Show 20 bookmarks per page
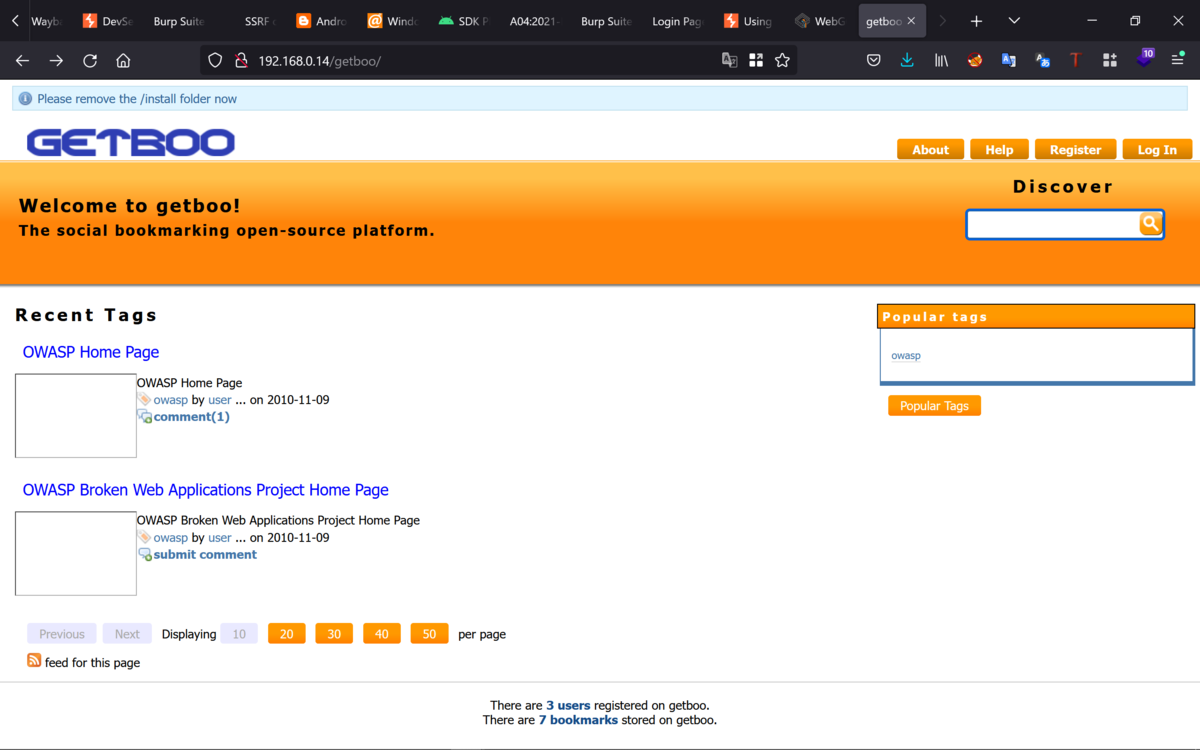The width and height of the screenshot is (1200, 750). pos(286,634)
